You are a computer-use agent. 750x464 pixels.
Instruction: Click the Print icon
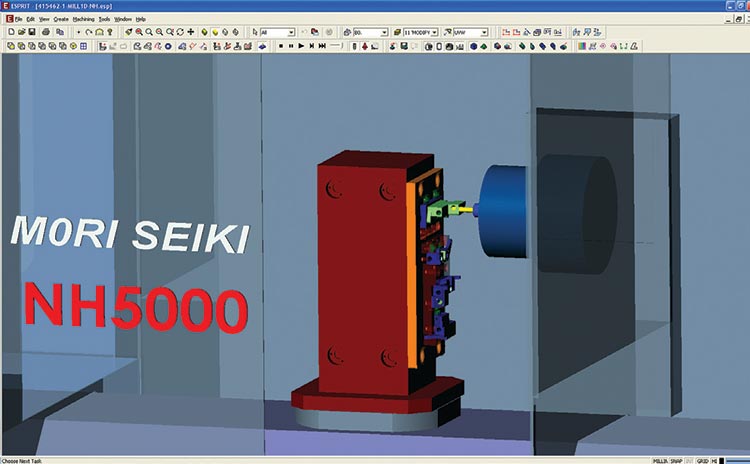(46, 32)
